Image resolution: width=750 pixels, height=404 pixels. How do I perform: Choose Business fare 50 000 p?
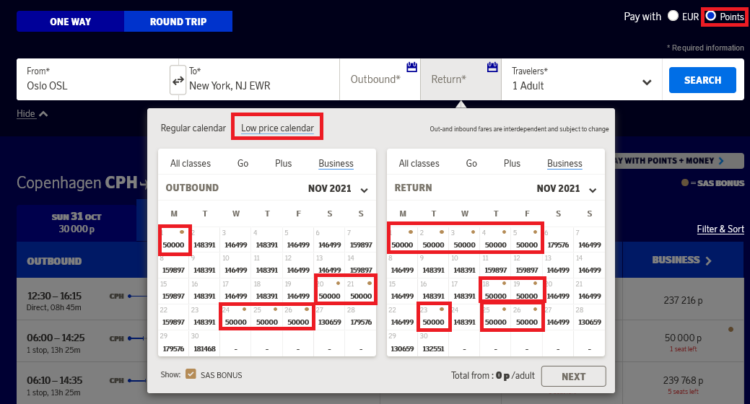[x=683, y=341]
